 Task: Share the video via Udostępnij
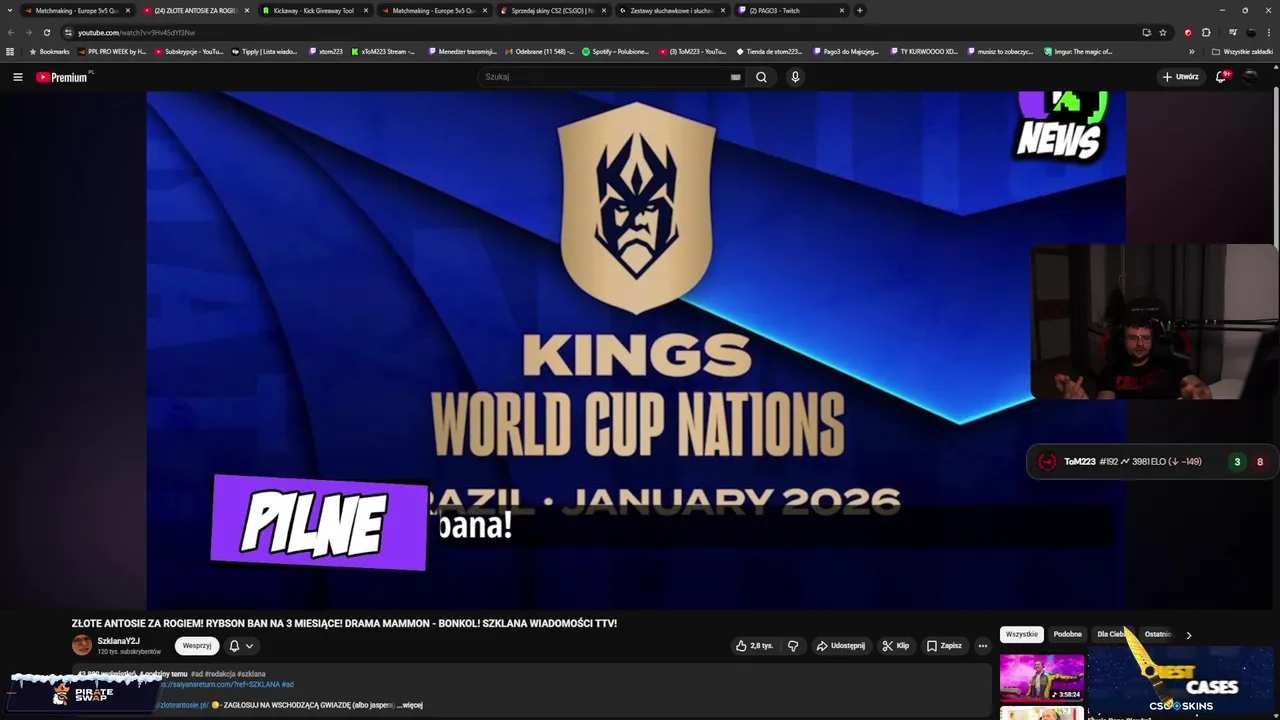click(x=840, y=646)
